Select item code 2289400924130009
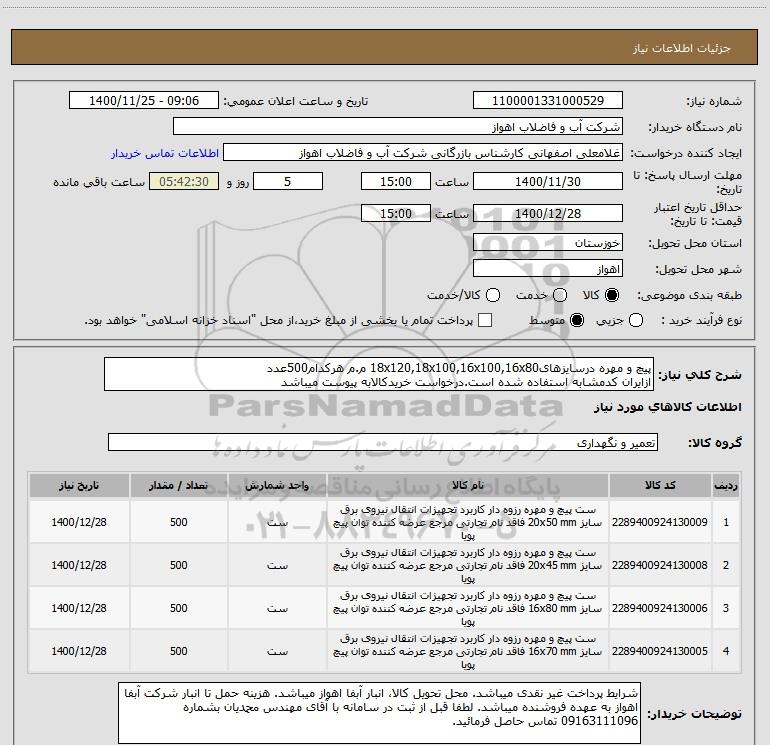770x745 pixels. (x=660, y=522)
